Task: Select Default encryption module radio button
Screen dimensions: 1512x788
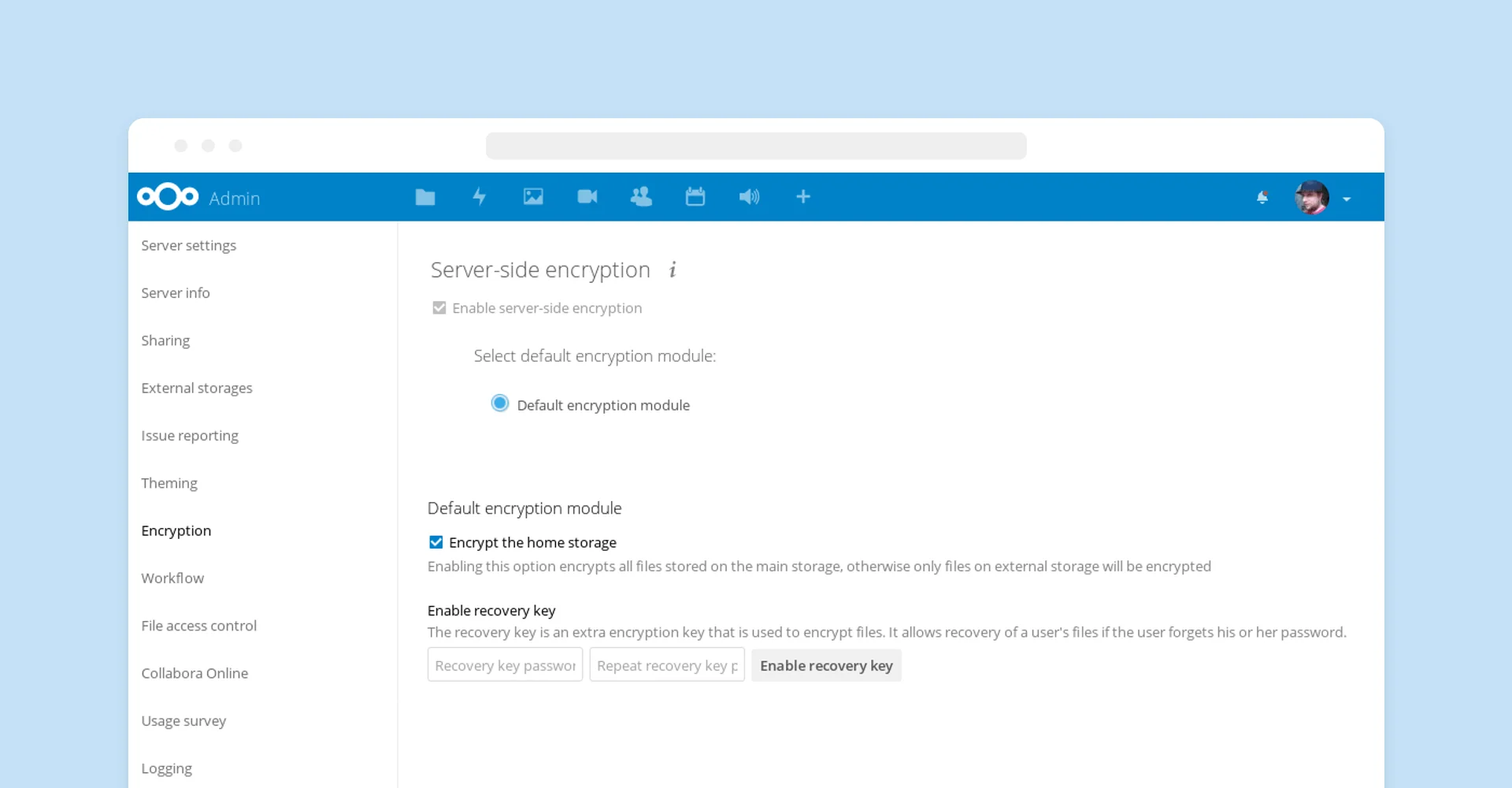Action: click(500, 403)
